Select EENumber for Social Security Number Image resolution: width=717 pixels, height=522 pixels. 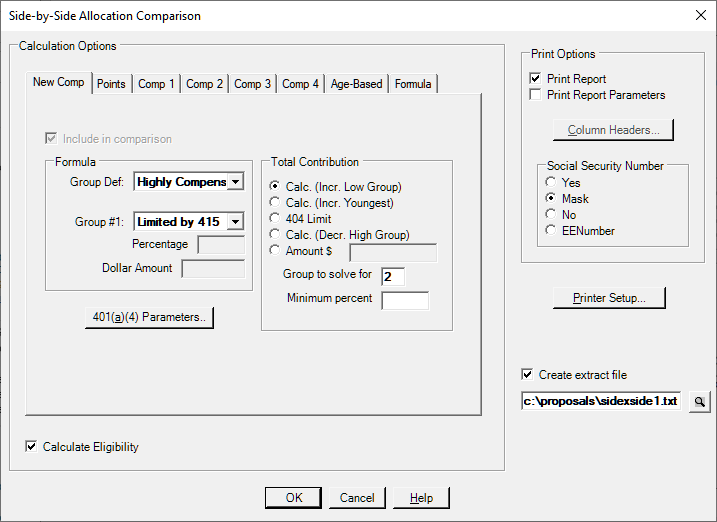(551, 230)
